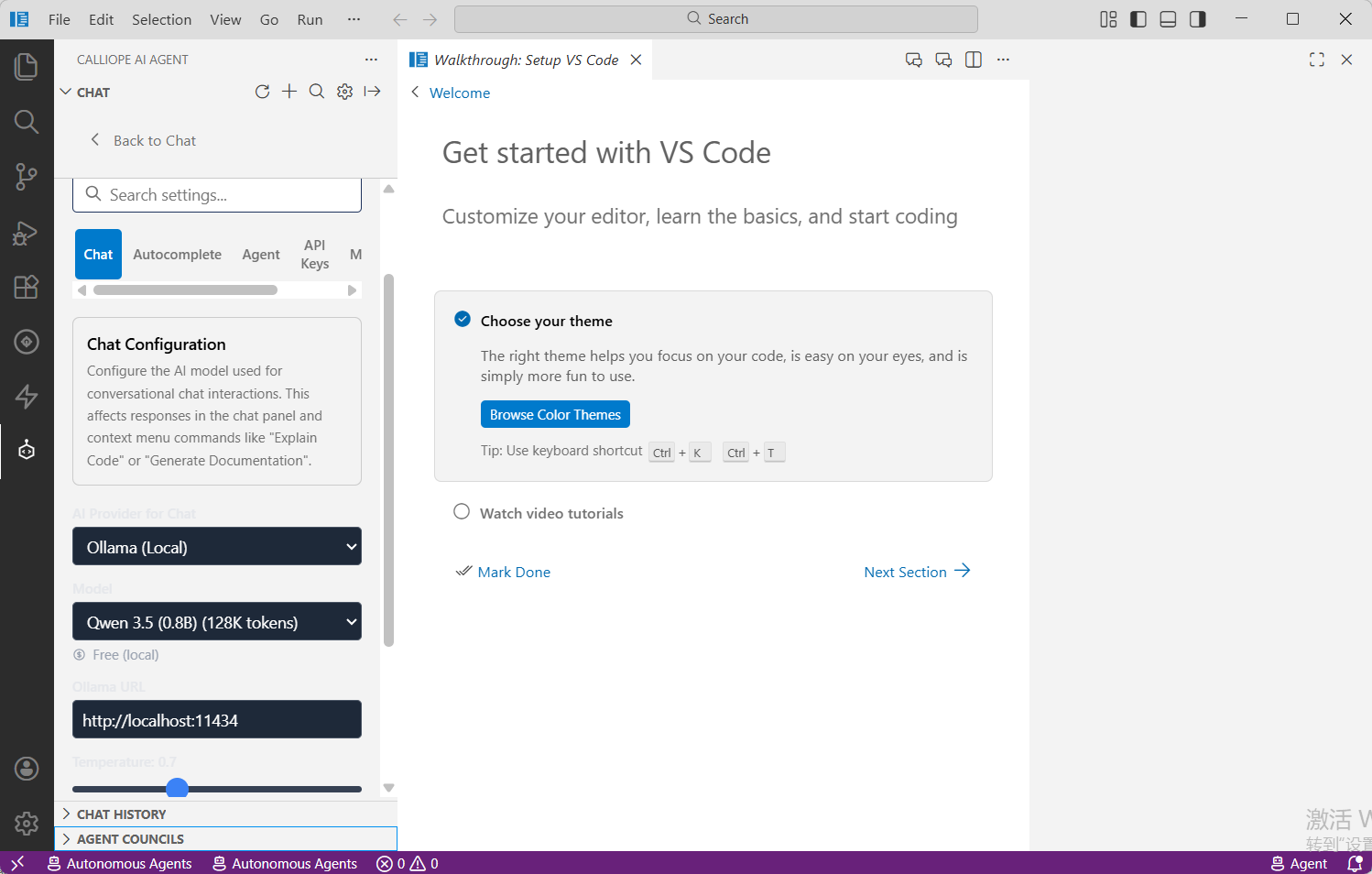Toggle secondary side bar visibility
The image size is (1372, 874).
pos(1197,19)
